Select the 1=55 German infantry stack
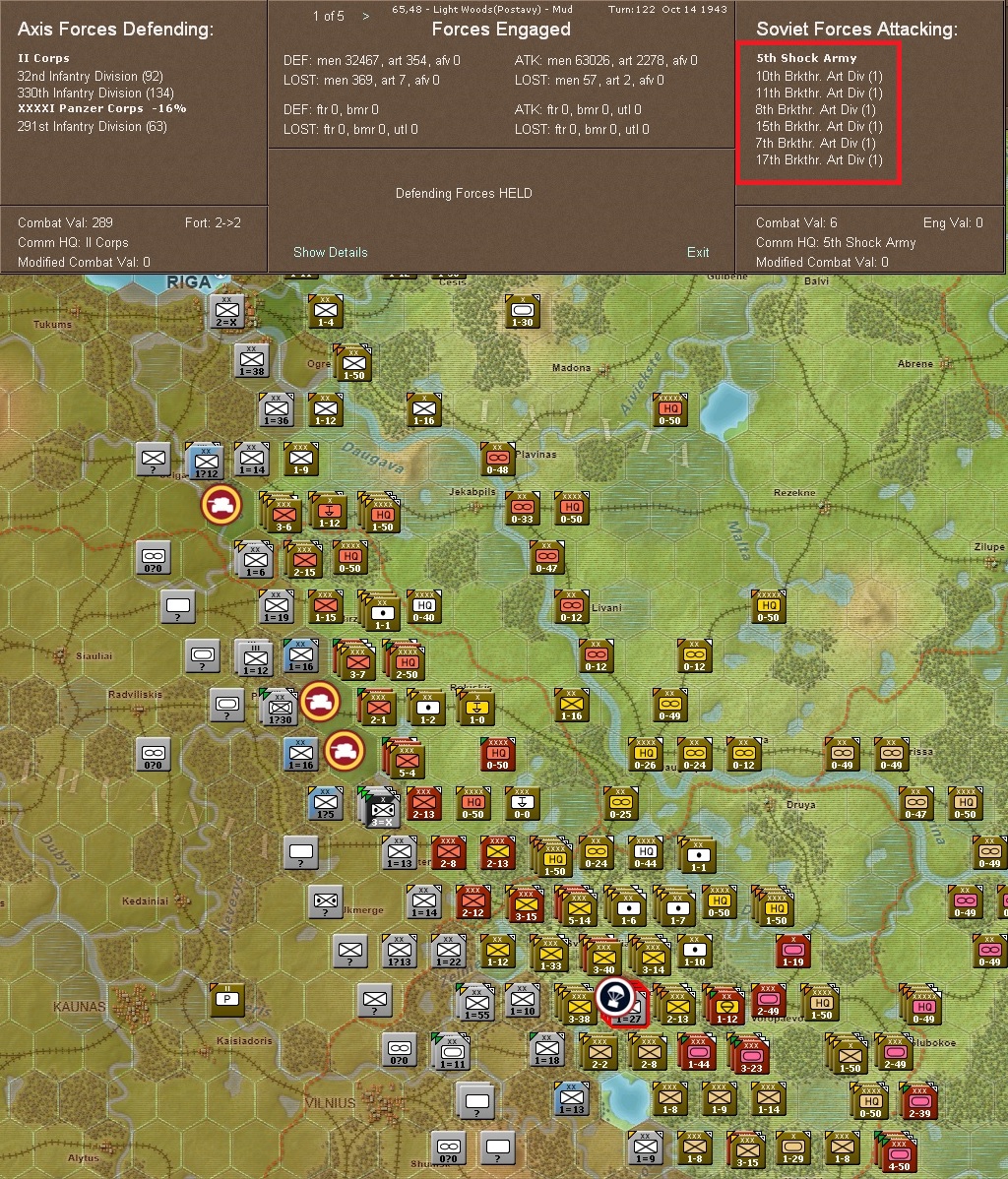 [x=475, y=1002]
